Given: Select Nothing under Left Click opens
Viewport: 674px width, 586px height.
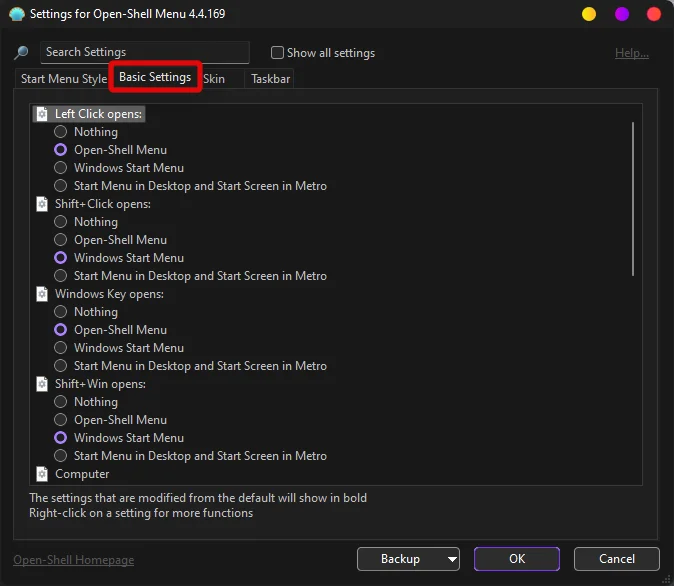Looking at the screenshot, I should [61, 132].
